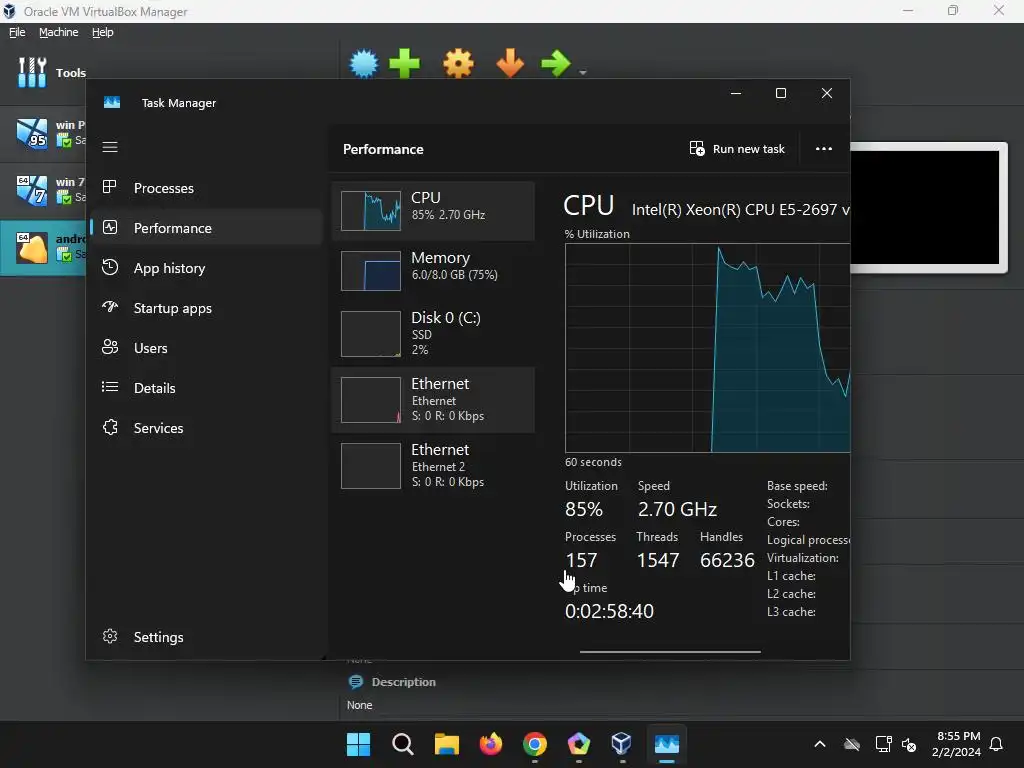
Task: Open the three-dot more options menu
Action: [x=824, y=149]
